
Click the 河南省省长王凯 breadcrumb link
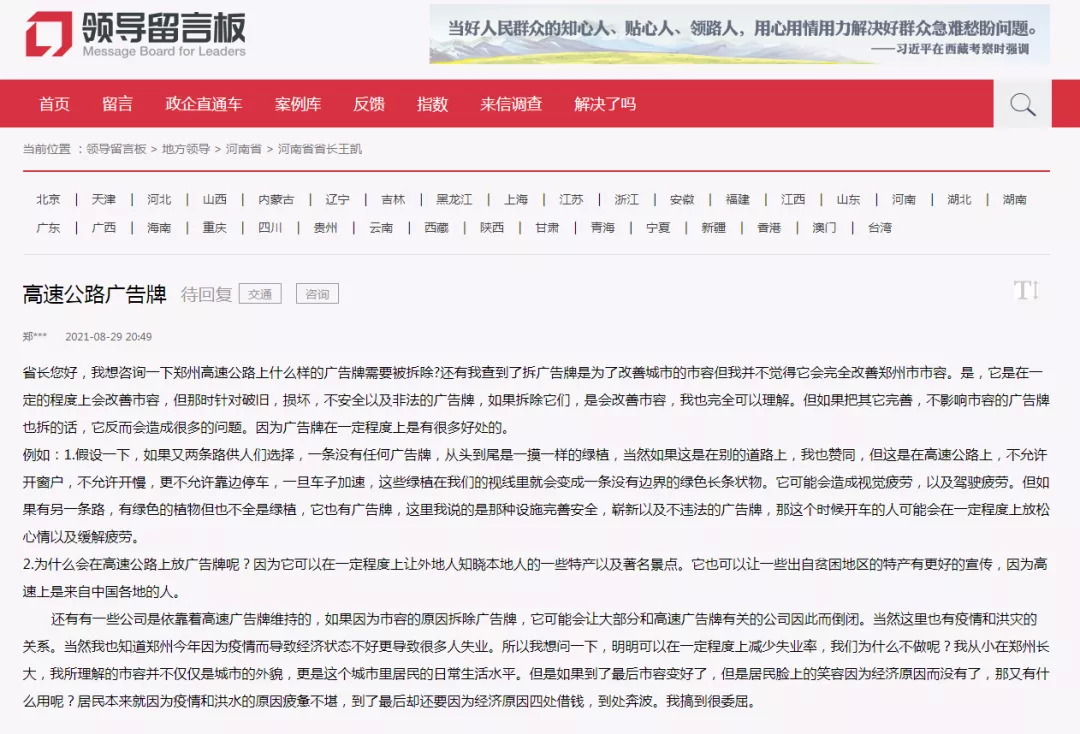pyautogui.click(x=320, y=149)
